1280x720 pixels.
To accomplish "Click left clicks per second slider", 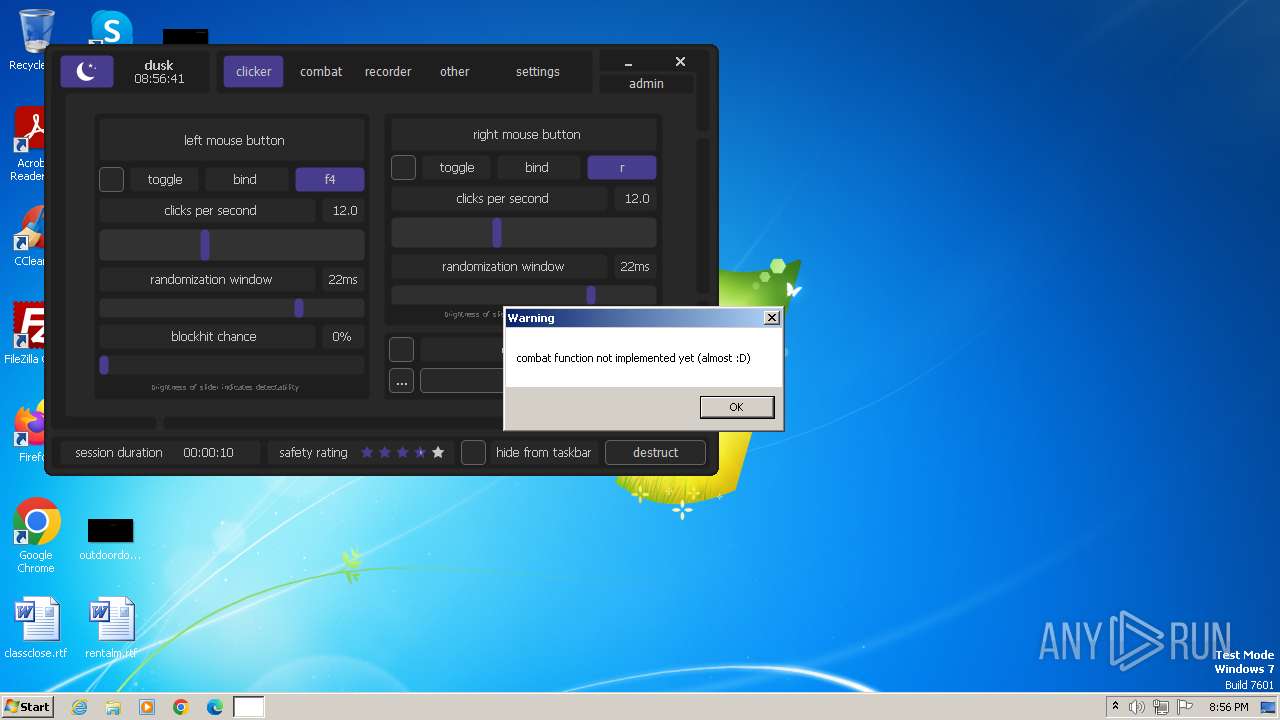I will click(x=232, y=245).
